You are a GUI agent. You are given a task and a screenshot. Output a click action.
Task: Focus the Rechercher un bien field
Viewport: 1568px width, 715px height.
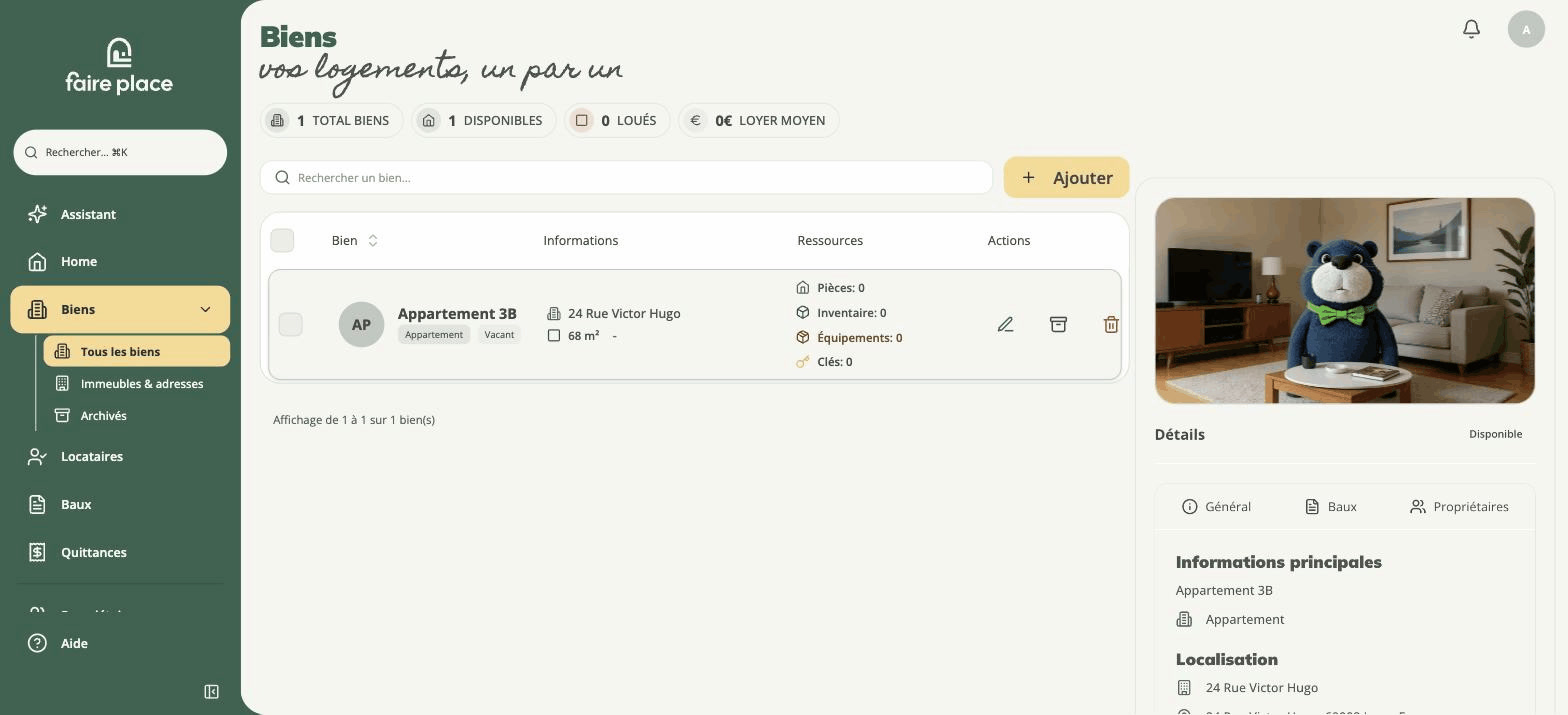(626, 177)
